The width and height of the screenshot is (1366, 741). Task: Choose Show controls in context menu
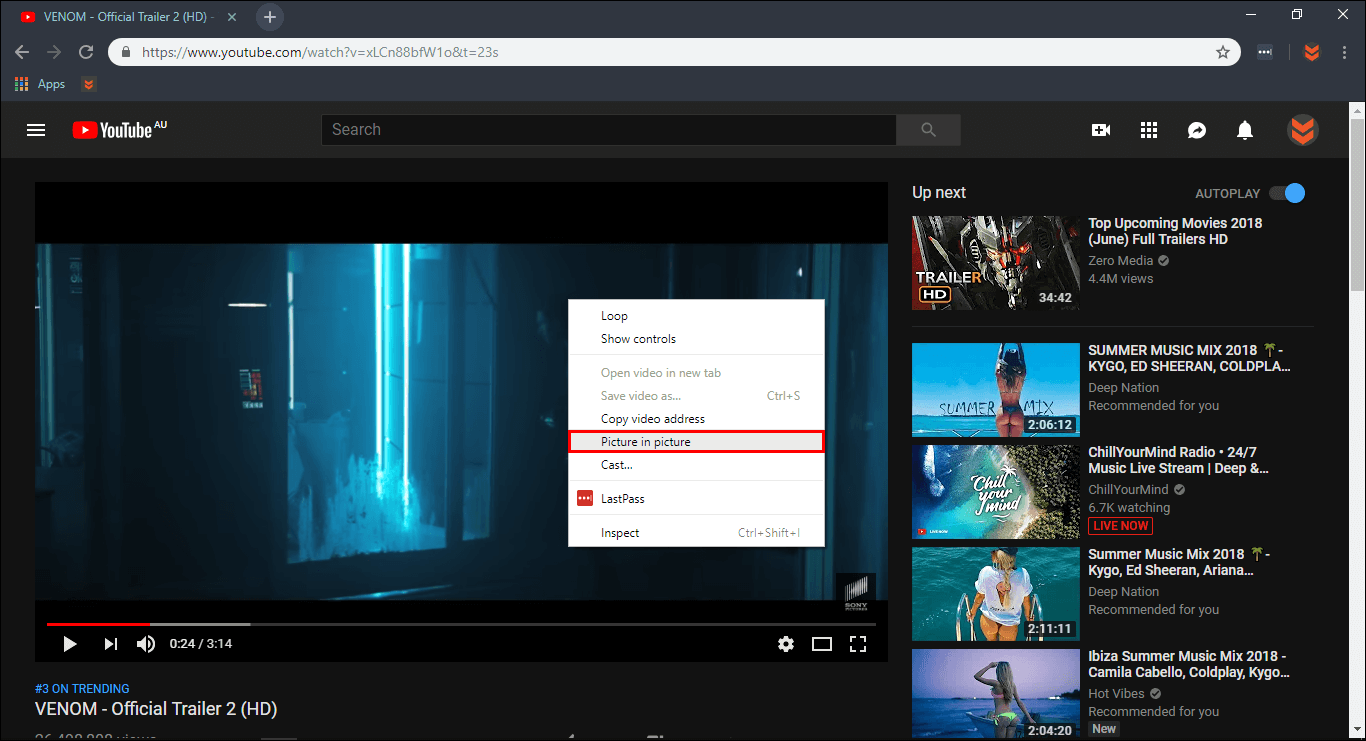click(696, 339)
